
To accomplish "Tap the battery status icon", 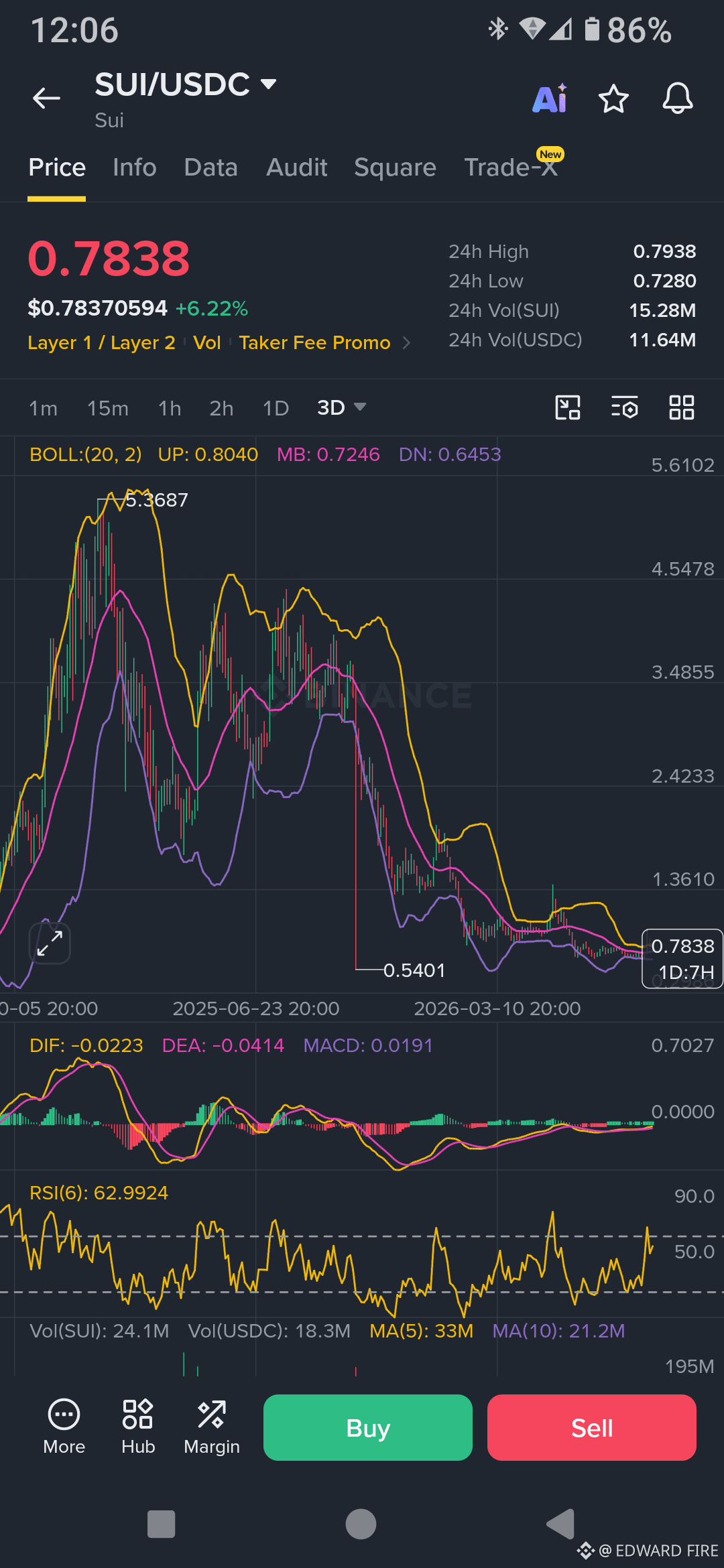I will pos(592,29).
